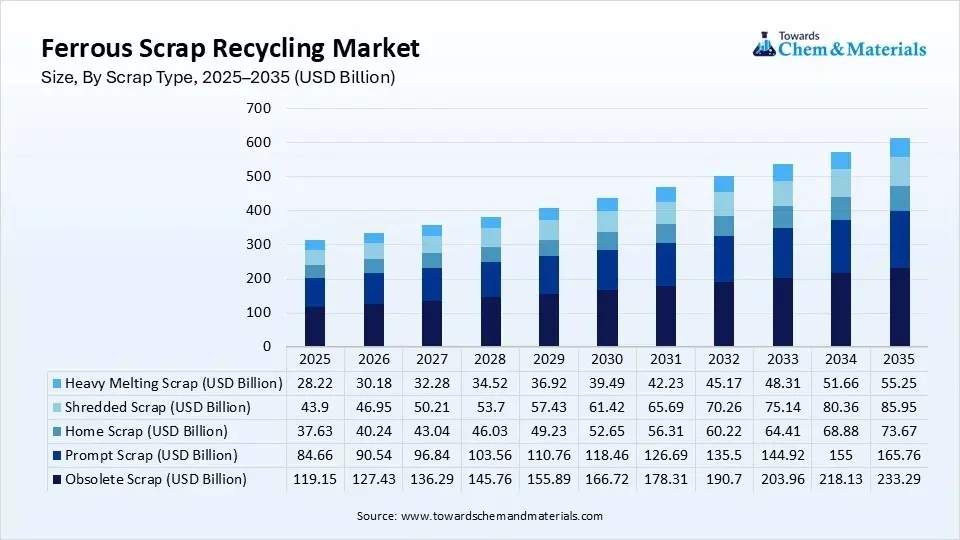Click the 300 y-axis label
Screen dimensions: 960x540
258,244
